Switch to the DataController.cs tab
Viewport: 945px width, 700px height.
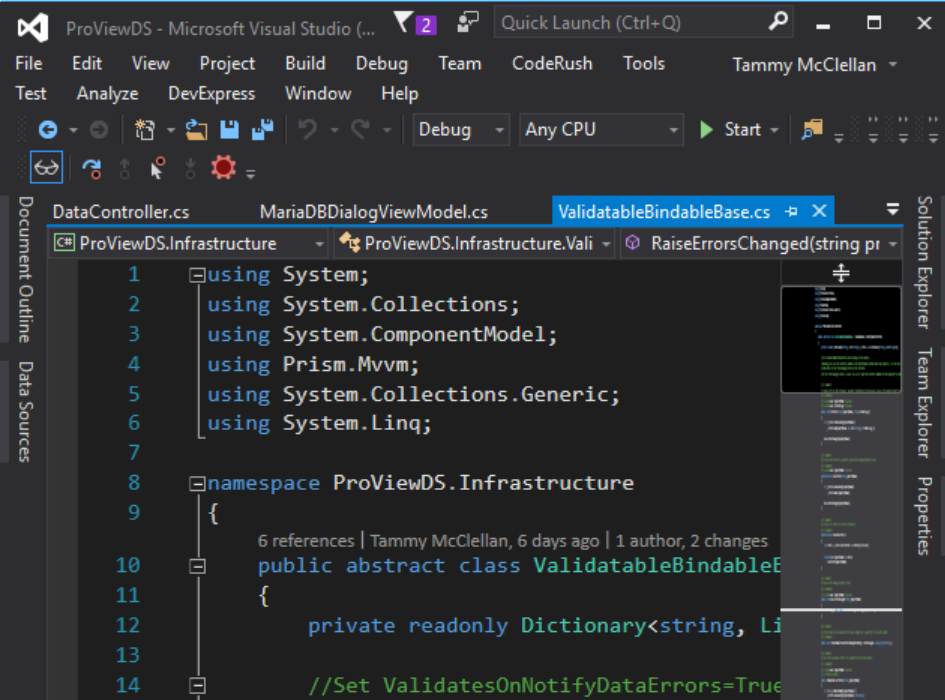tap(121, 212)
